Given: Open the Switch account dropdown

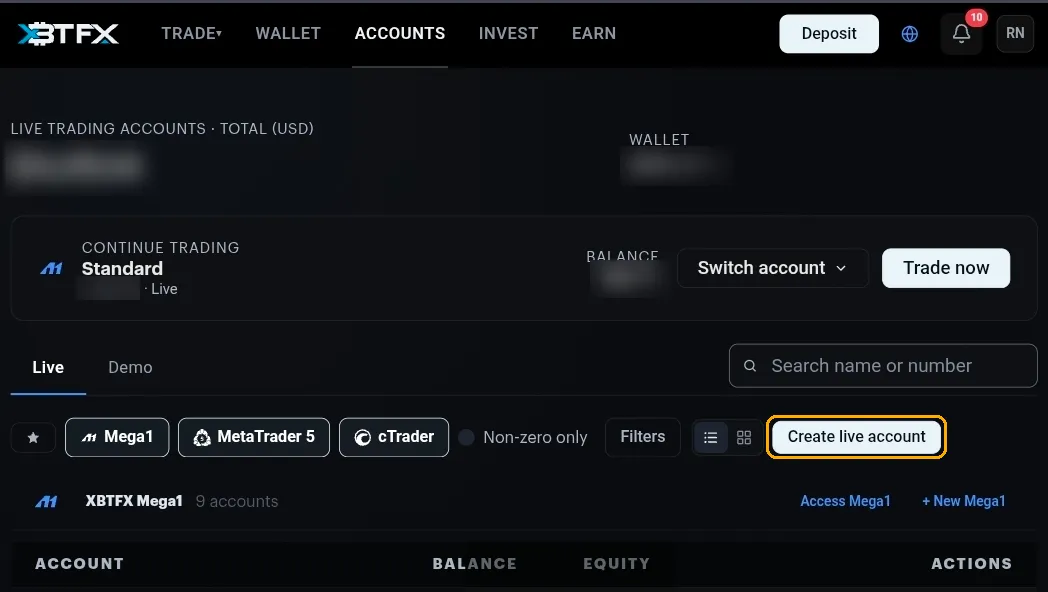Looking at the screenshot, I should 773,268.
